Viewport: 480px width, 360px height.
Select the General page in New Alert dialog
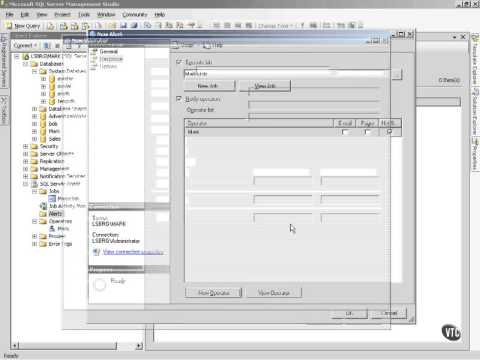pos(109,52)
